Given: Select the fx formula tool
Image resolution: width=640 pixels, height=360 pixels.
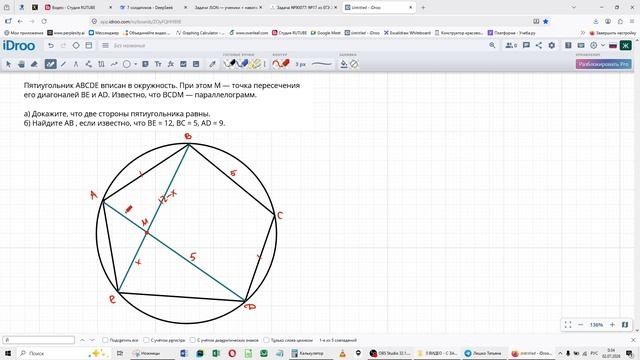Looking at the screenshot, I should (171, 64).
